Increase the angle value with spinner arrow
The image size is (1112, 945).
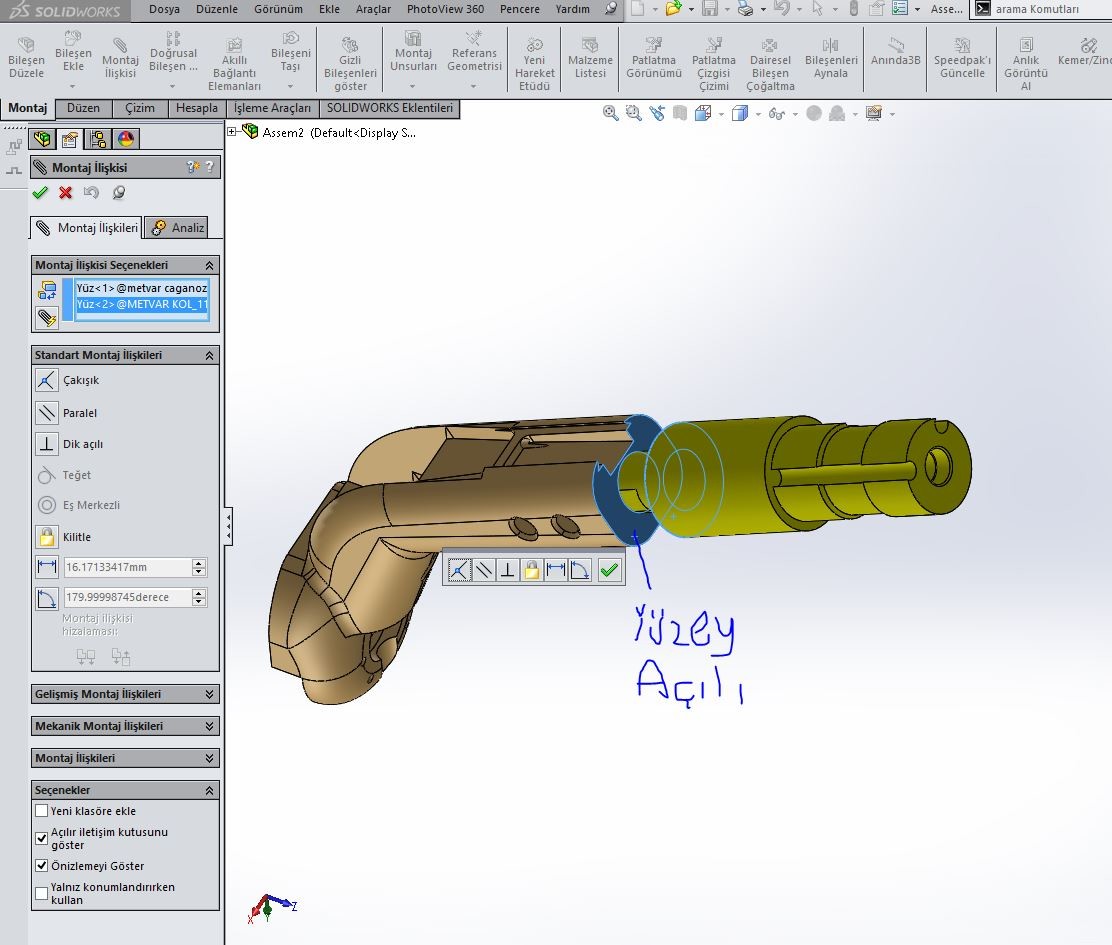point(199,593)
